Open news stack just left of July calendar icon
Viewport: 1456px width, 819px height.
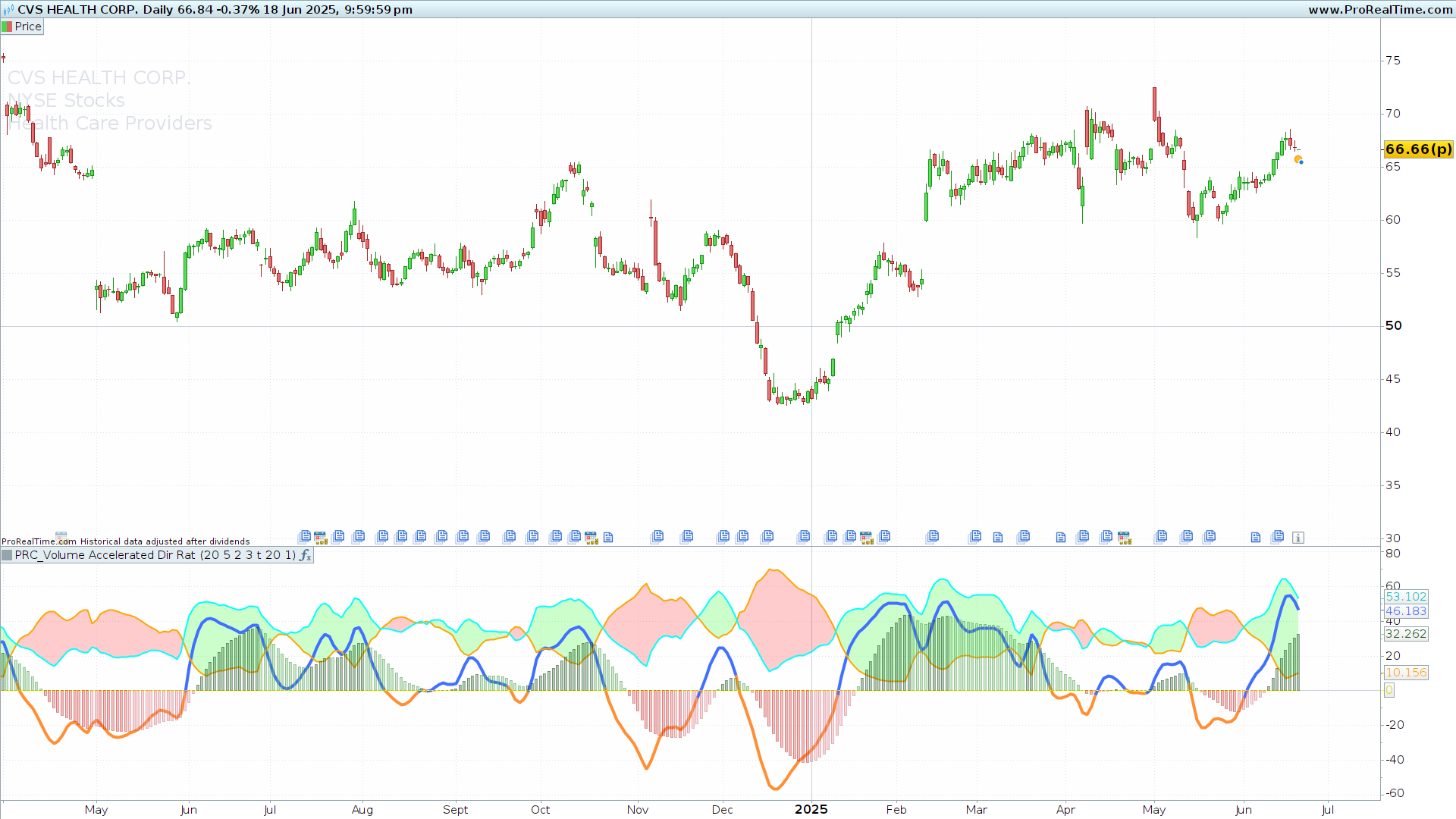pyautogui.click(x=304, y=537)
